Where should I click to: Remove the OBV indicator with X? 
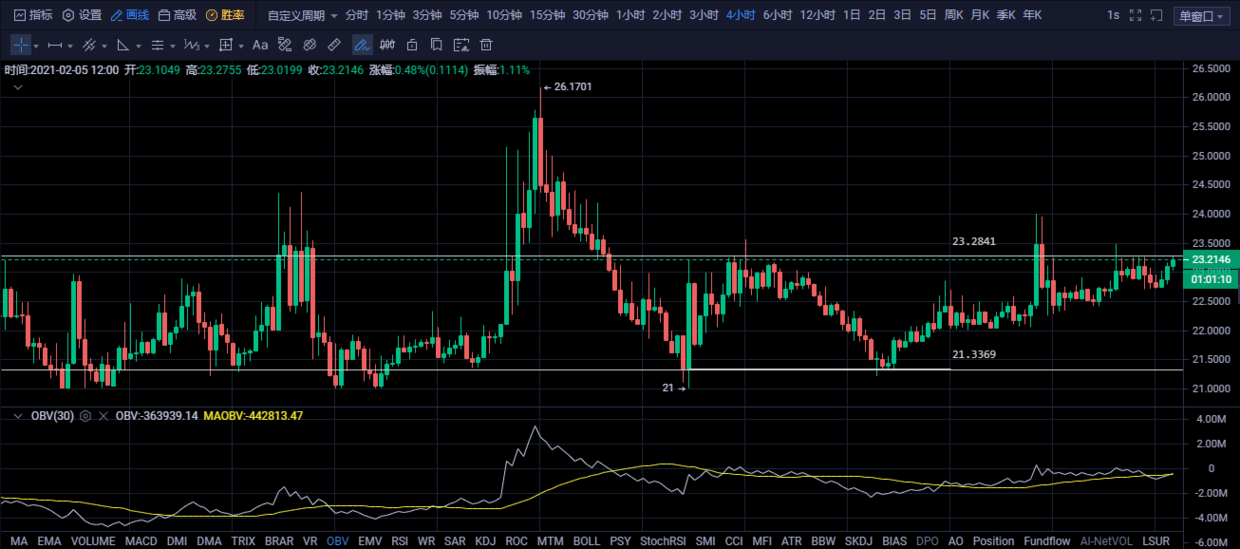[x=102, y=416]
